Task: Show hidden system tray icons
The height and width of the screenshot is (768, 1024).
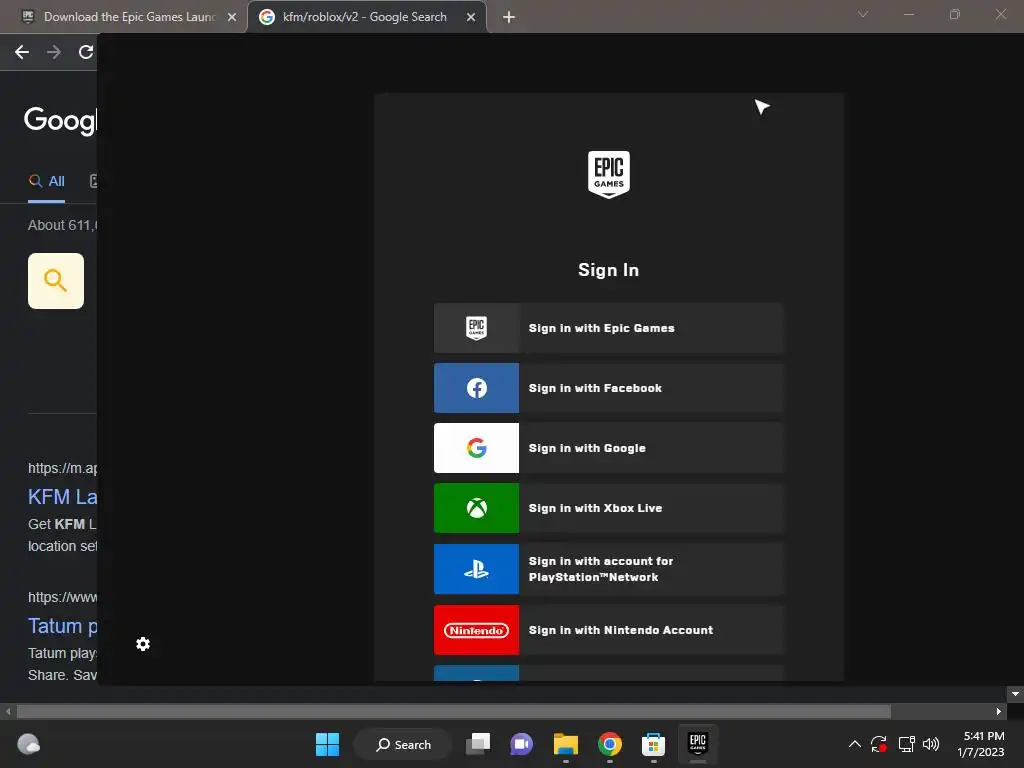Action: (854, 744)
